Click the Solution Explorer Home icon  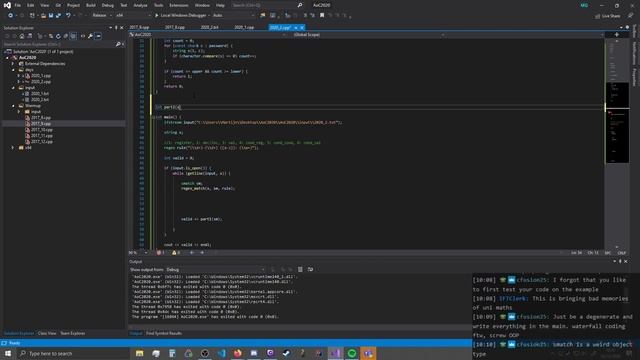[x=22, y=36]
